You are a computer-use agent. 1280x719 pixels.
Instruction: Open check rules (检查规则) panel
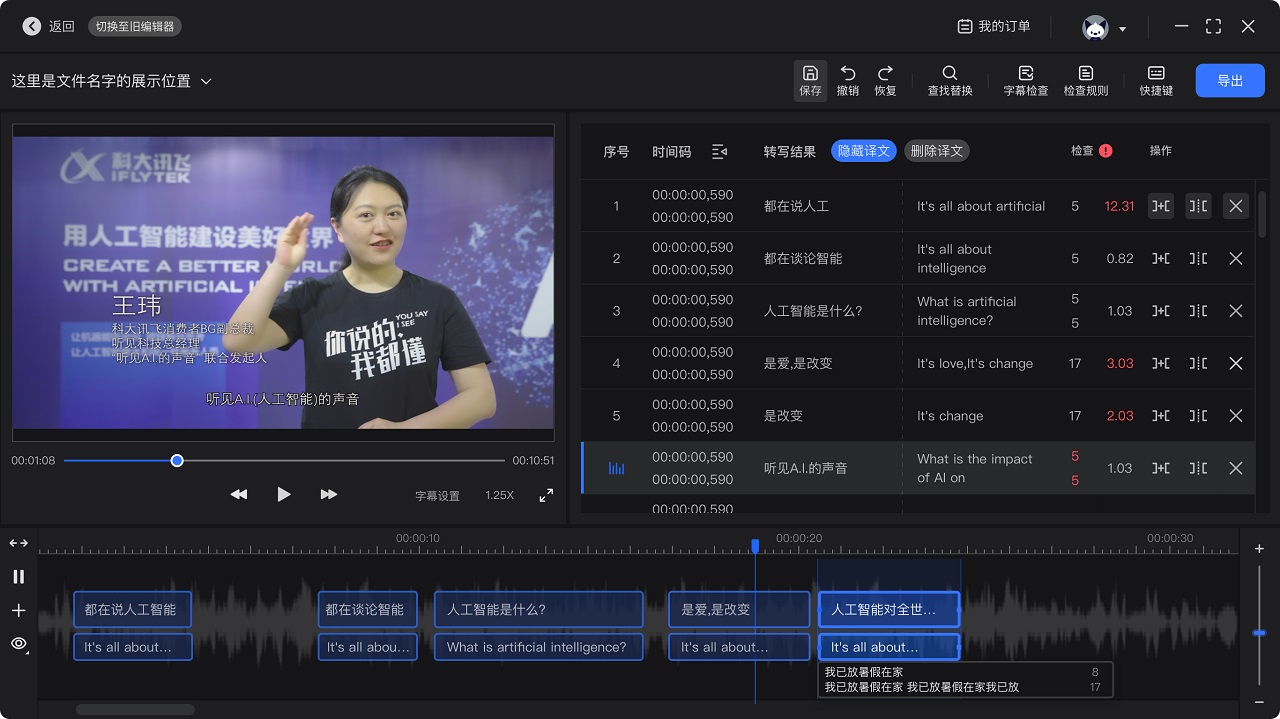[1086, 80]
